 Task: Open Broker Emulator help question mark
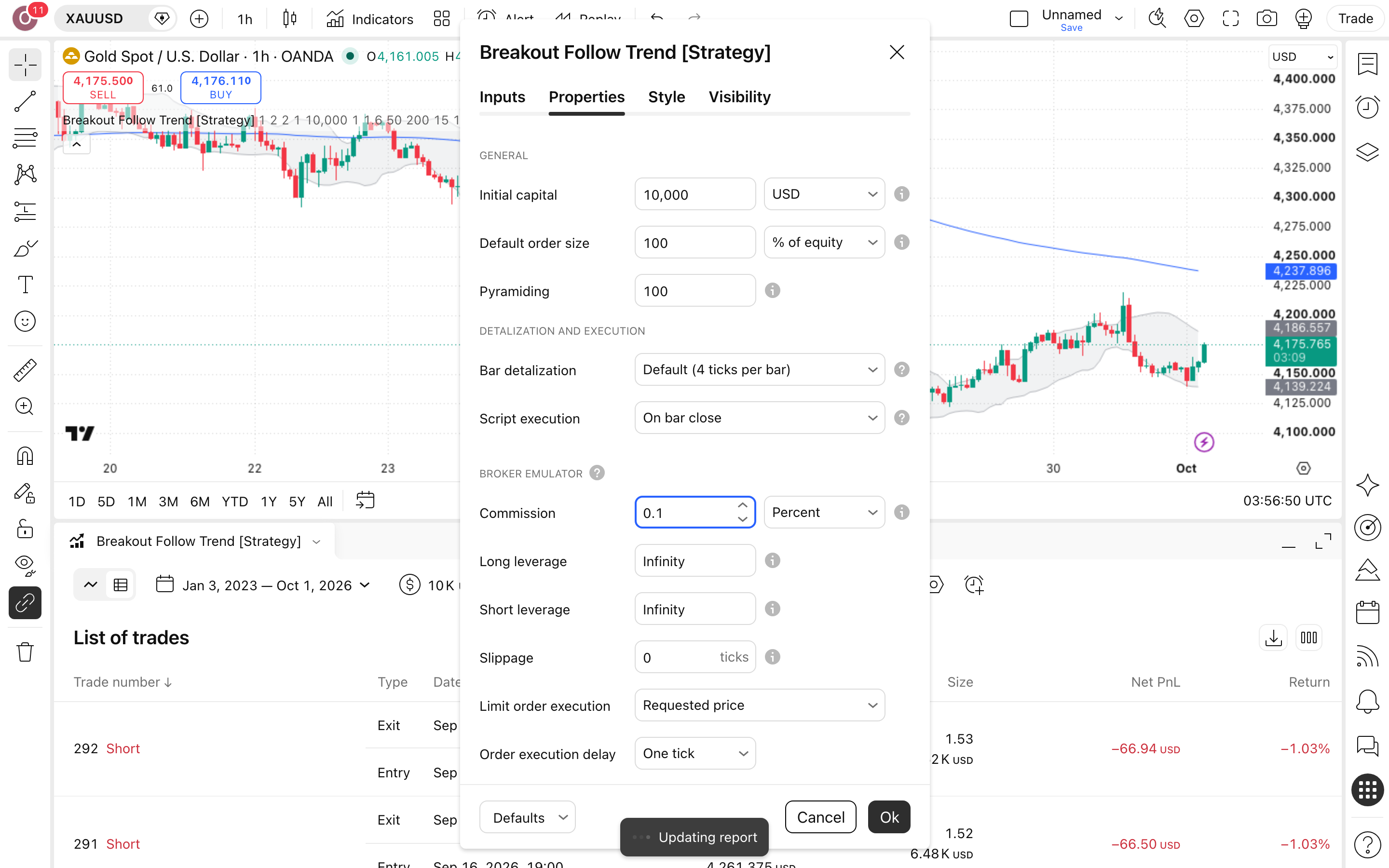click(597, 473)
